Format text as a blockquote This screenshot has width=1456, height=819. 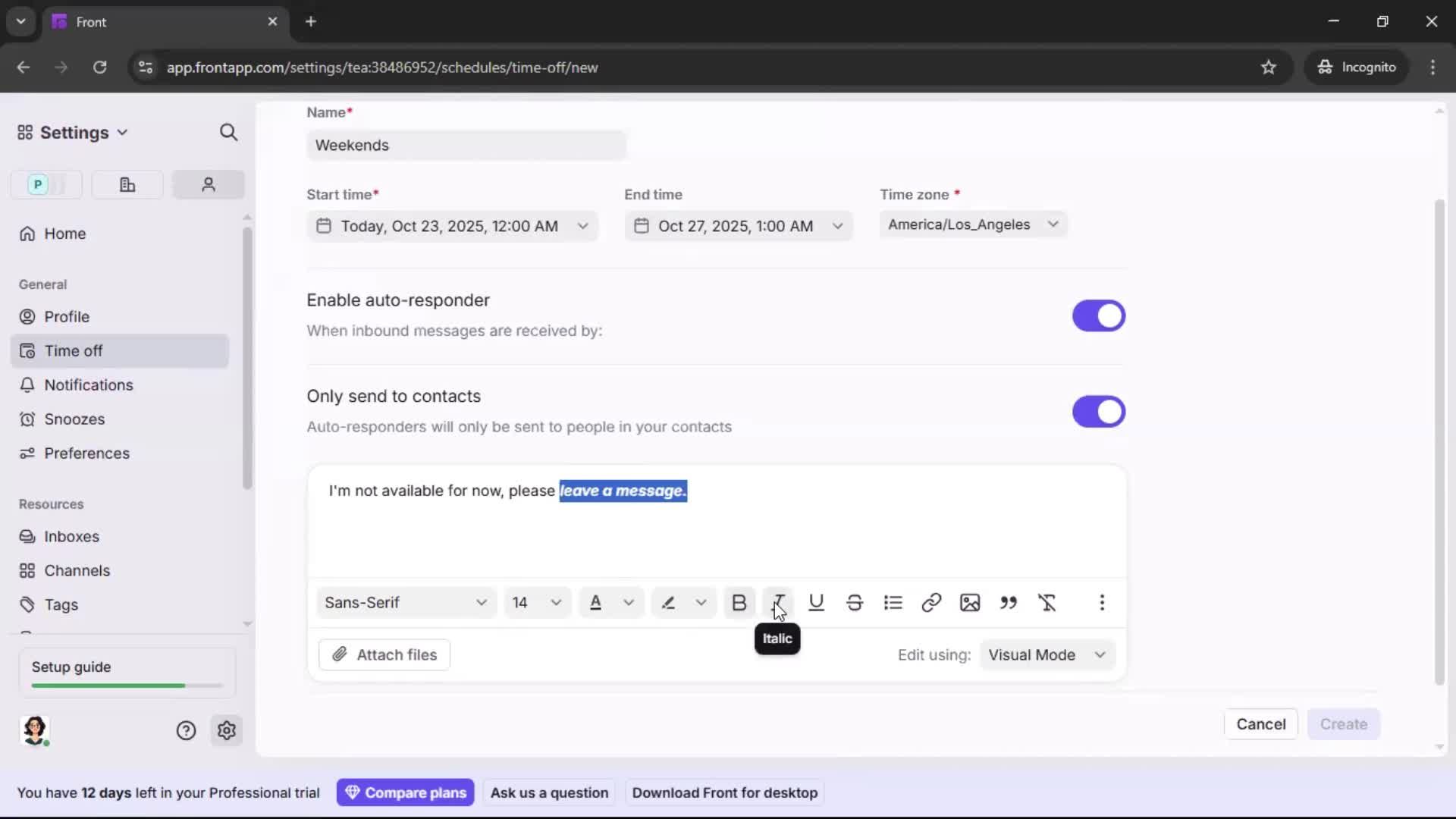click(x=1009, y=603)
